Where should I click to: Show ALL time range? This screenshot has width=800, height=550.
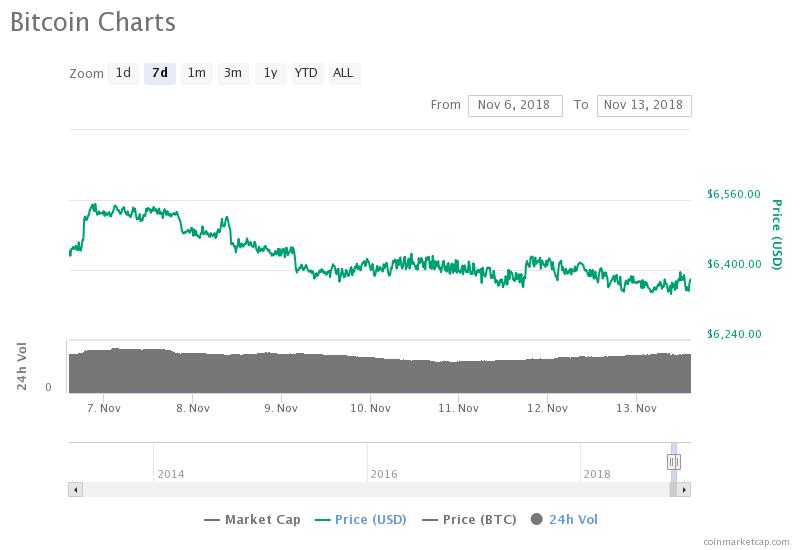click(343, 73)
